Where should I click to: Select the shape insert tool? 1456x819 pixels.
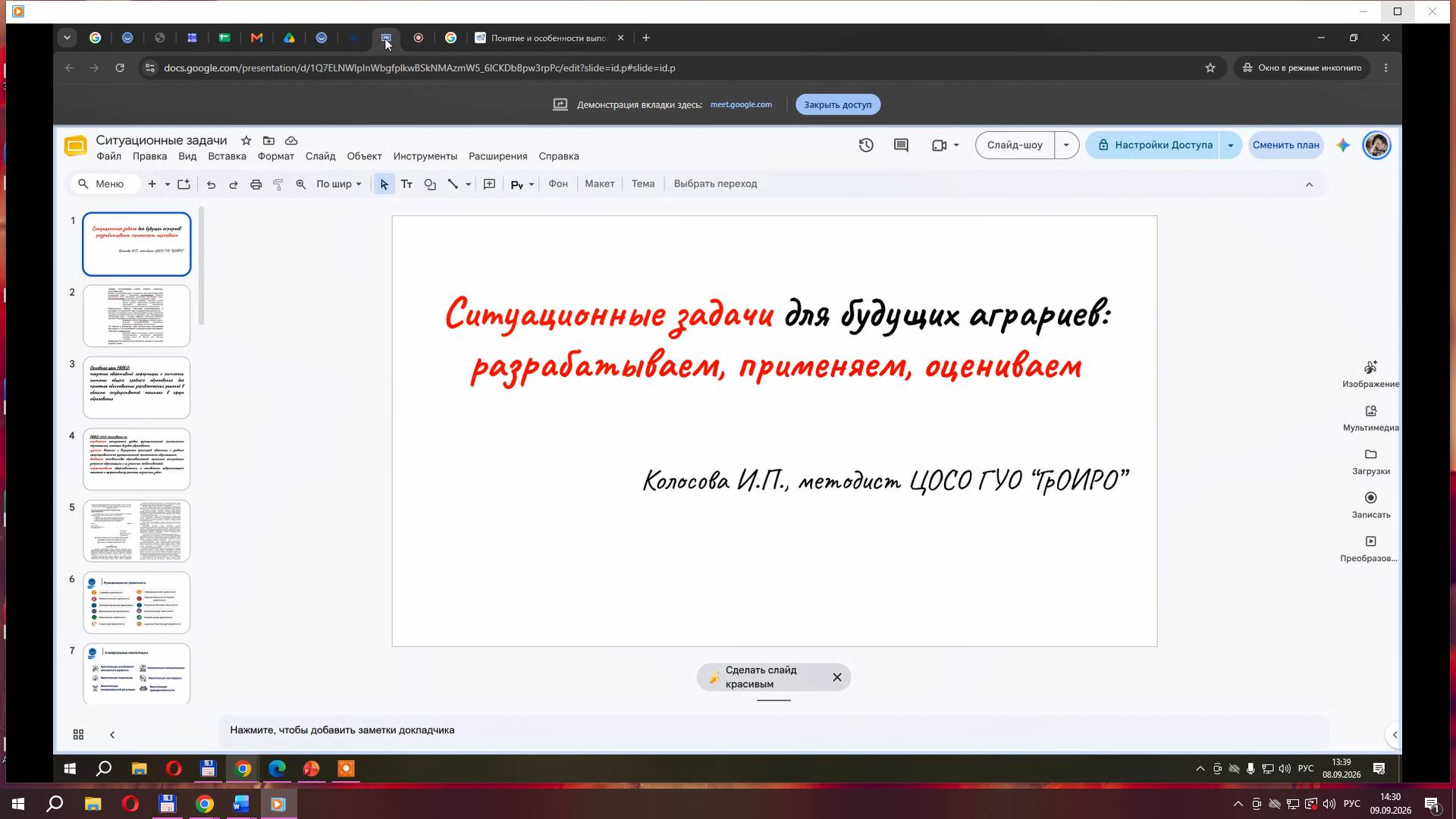(430, 184)
